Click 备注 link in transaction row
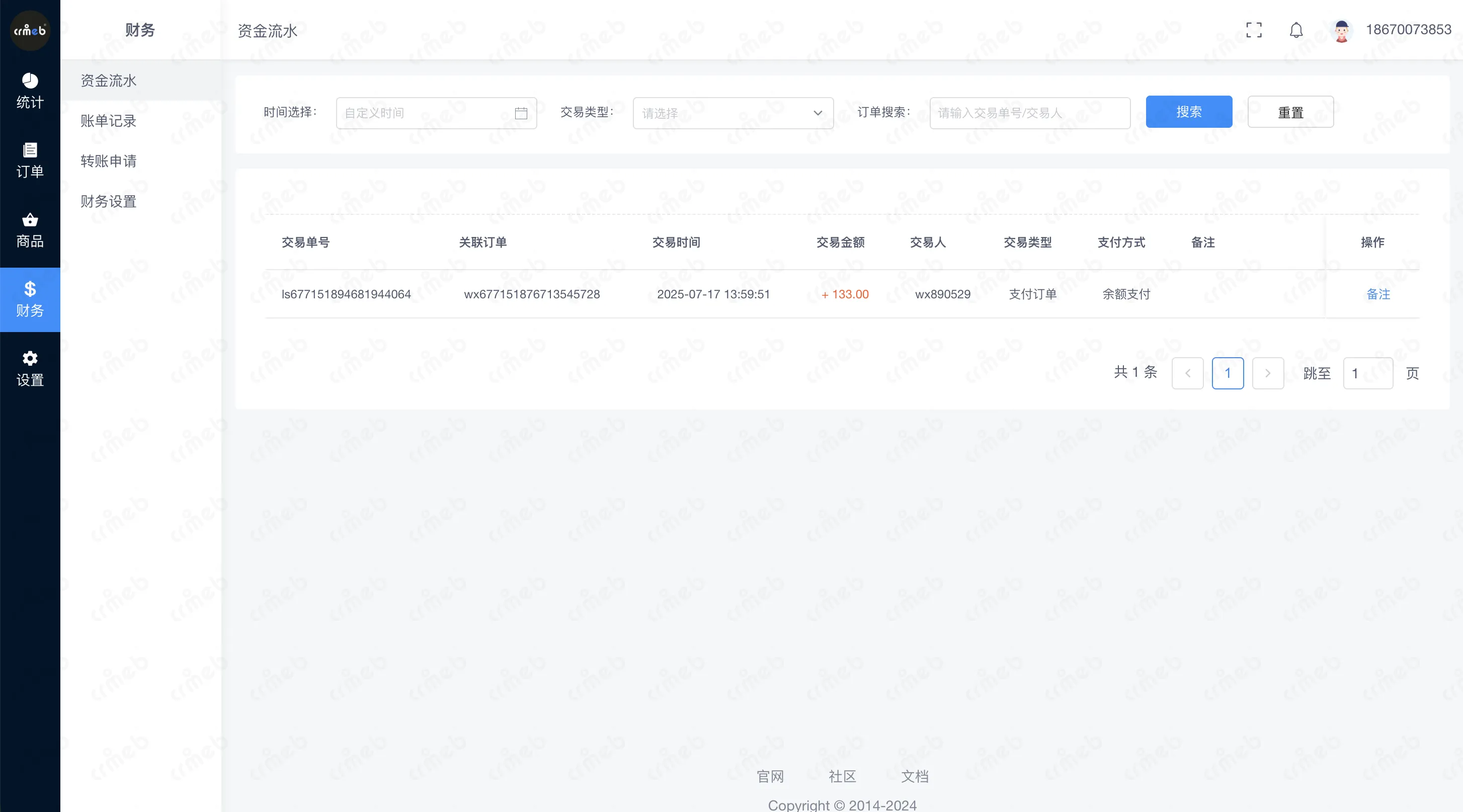 tap(1378, 294)
